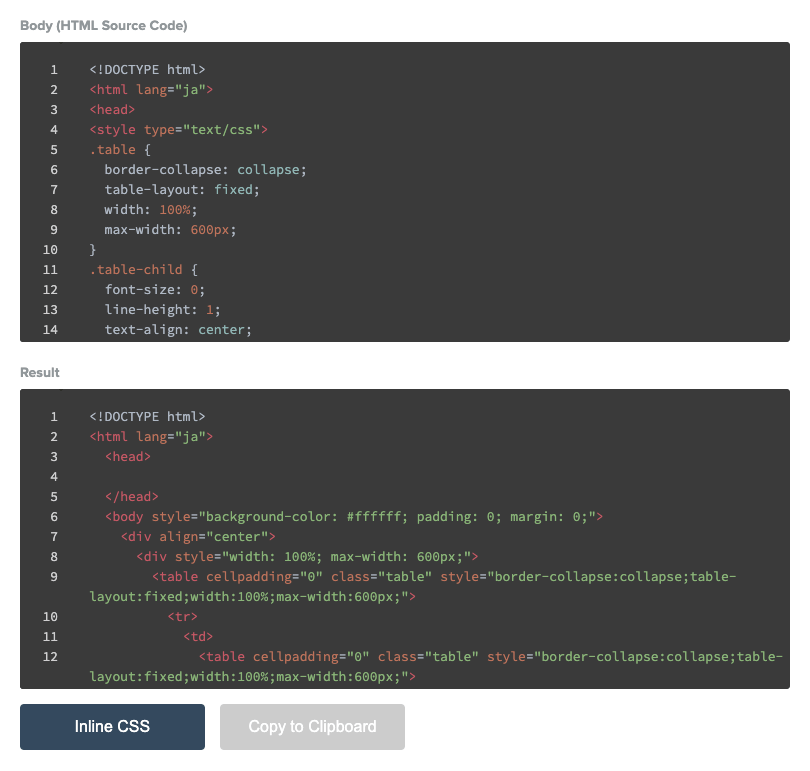Click the <html lang="ja"> line in Result
Image resolution: width=810 pixels, height=771 pixels.
pyautogui.click(x=151, y=436)
